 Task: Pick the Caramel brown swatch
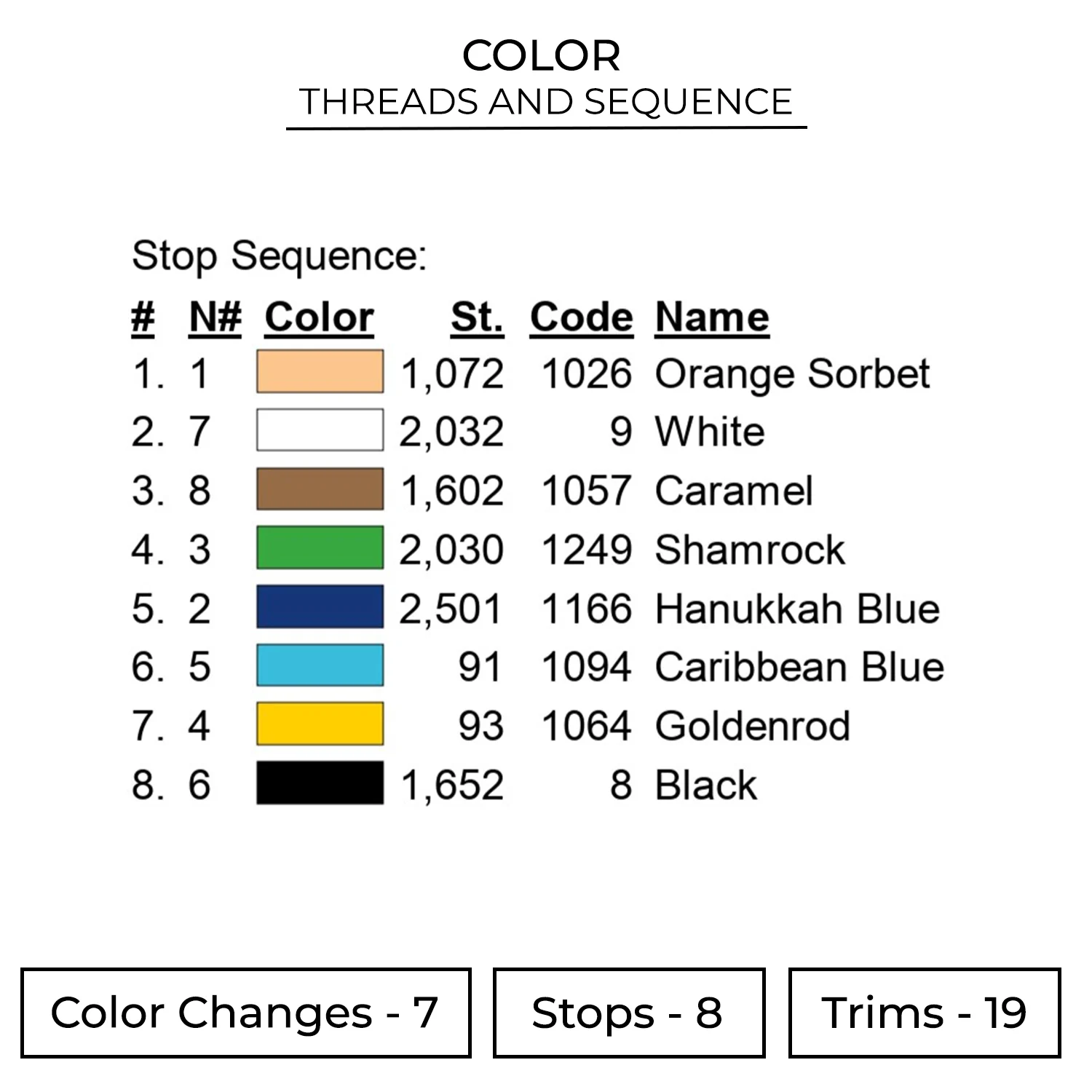(x=320, y=489)
